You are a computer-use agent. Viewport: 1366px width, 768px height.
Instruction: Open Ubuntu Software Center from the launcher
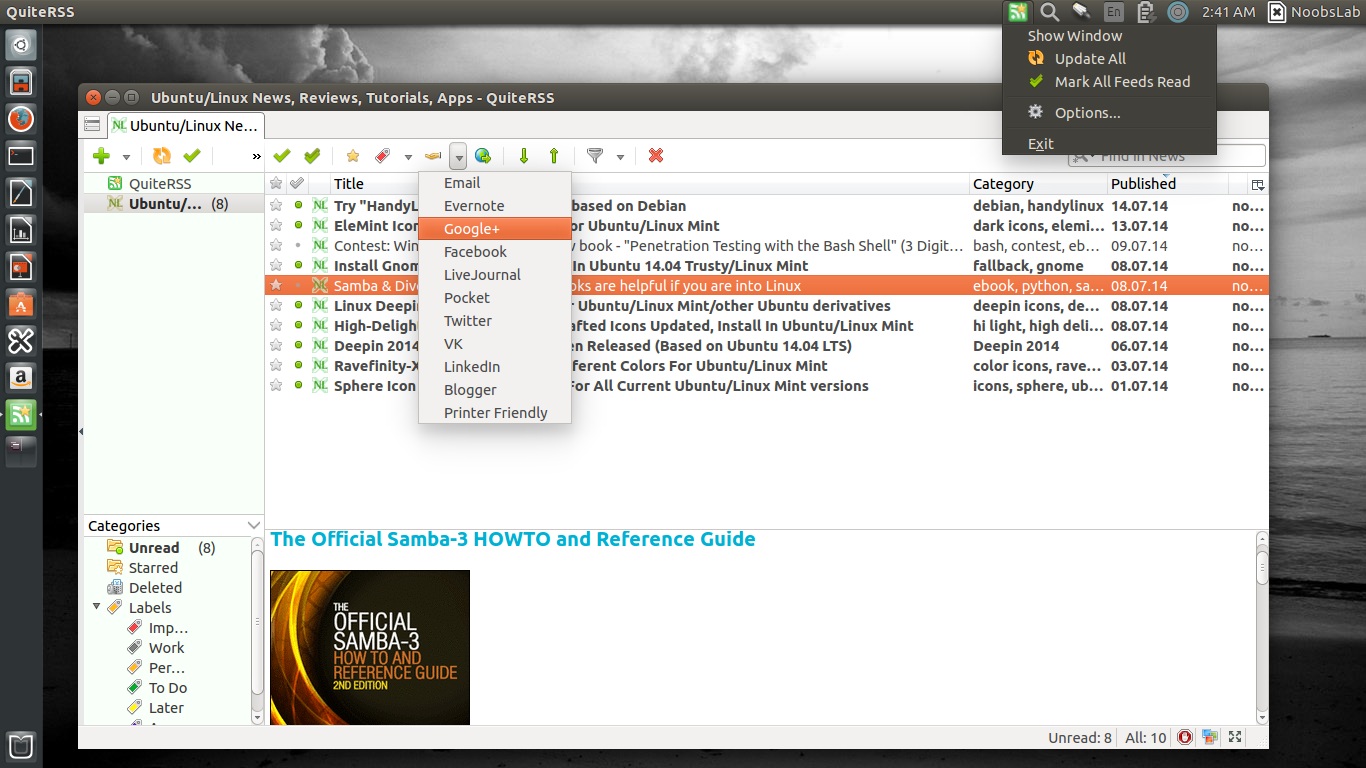point(21,303)
